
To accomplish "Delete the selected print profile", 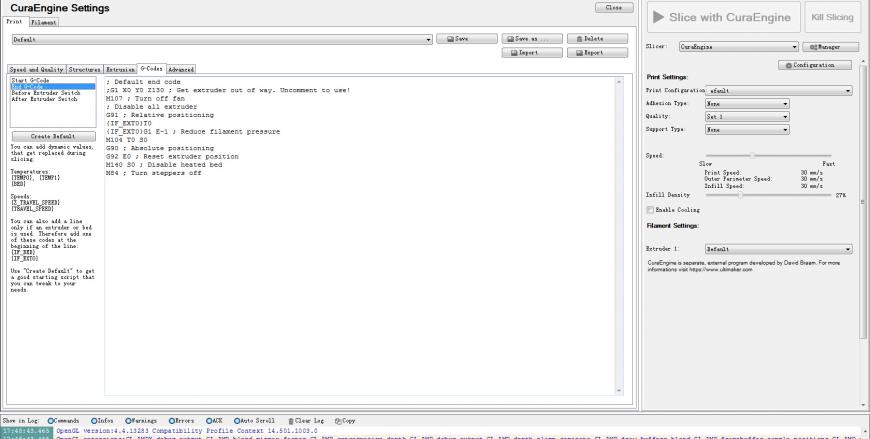I will click(598, 39).
